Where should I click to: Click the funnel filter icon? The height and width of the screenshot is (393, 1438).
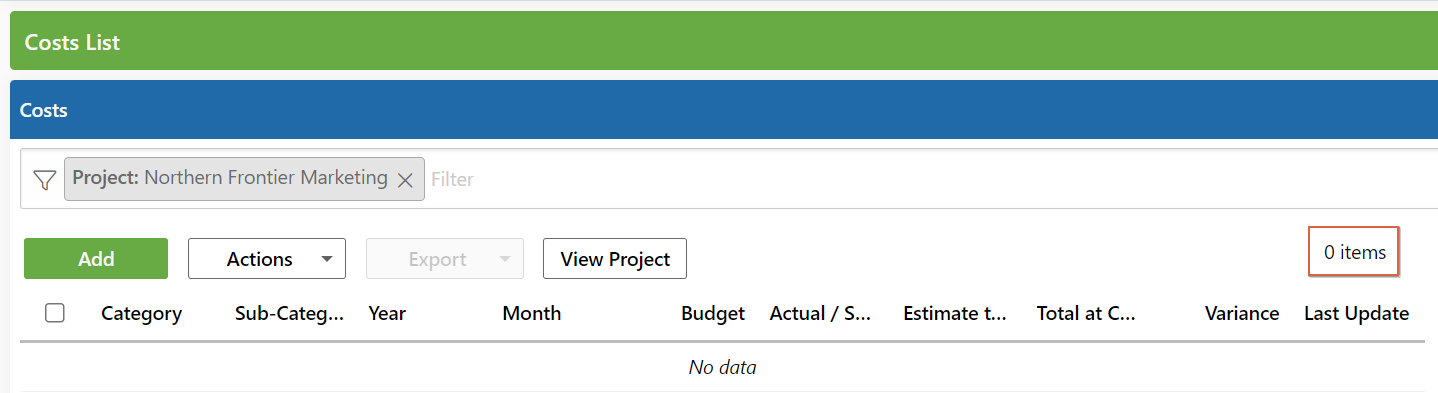coord(44,180)
